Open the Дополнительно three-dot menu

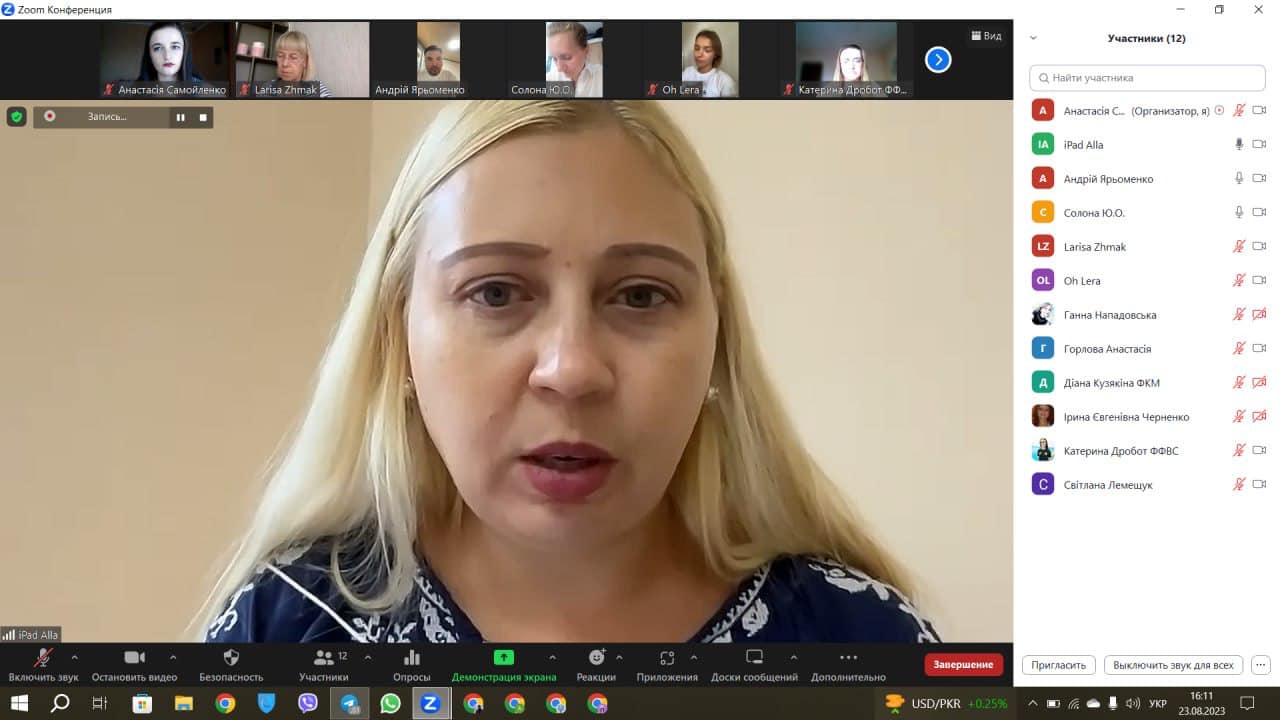click(848, 665)
